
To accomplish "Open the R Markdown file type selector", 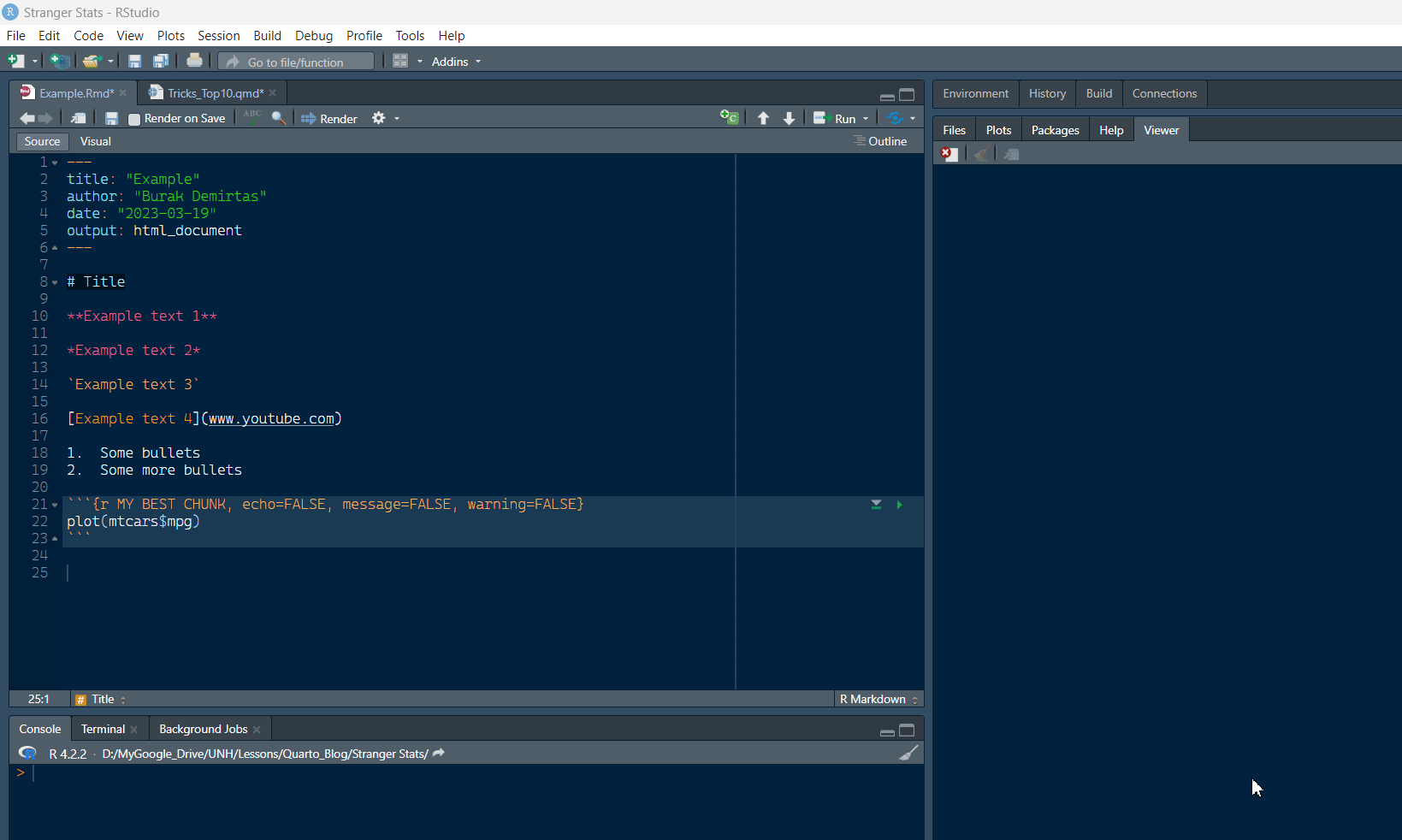I will click(x=878, y=699).
